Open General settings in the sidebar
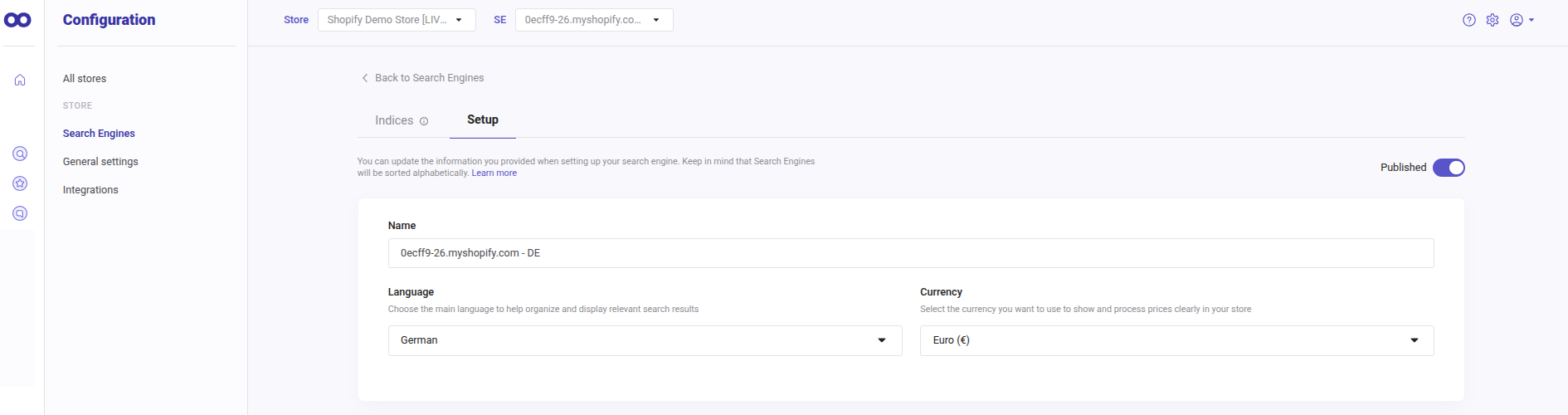The height and width of the screenshot is (415, 1568). [x=100, y=162]
